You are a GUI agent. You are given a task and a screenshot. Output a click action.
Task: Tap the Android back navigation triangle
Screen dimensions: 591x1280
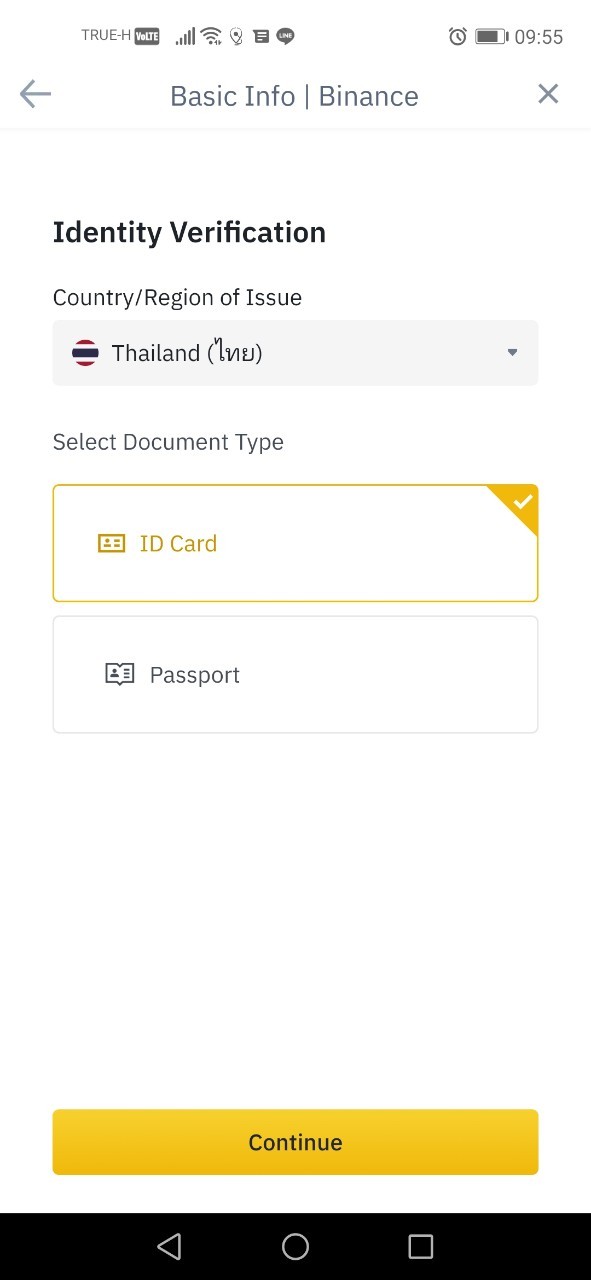pos(169,1246)
